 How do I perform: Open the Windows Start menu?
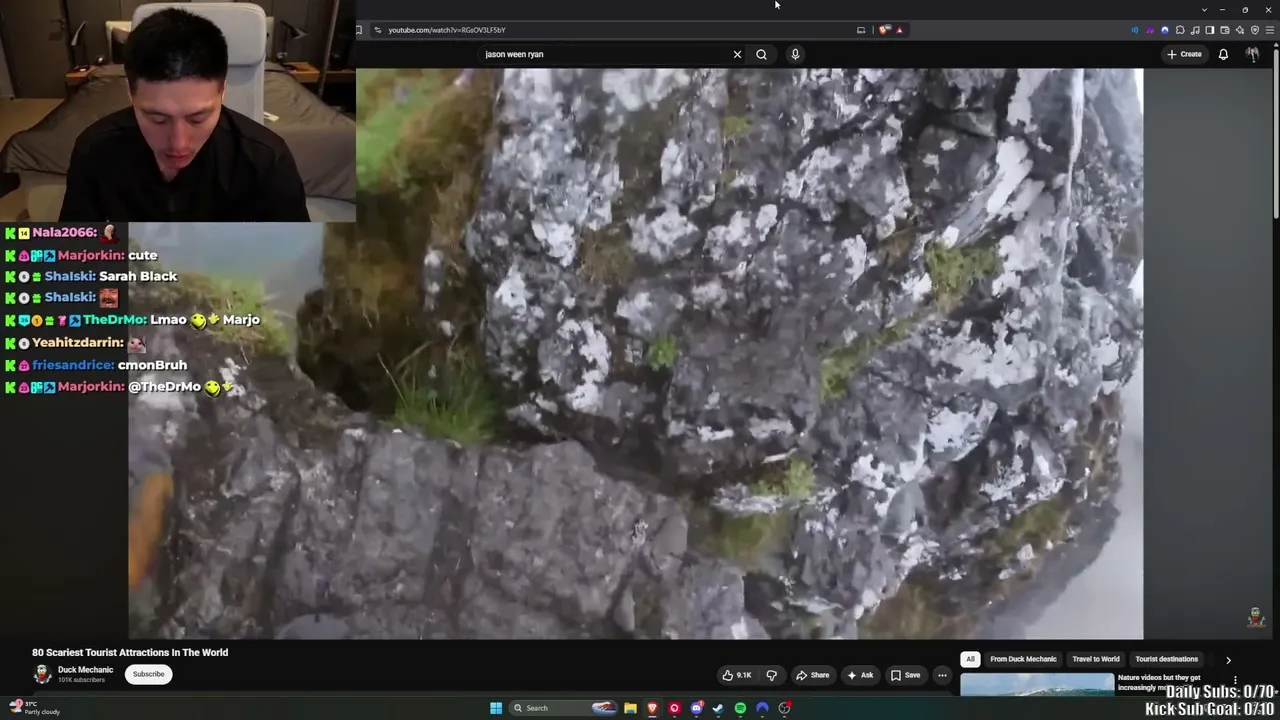495,708
